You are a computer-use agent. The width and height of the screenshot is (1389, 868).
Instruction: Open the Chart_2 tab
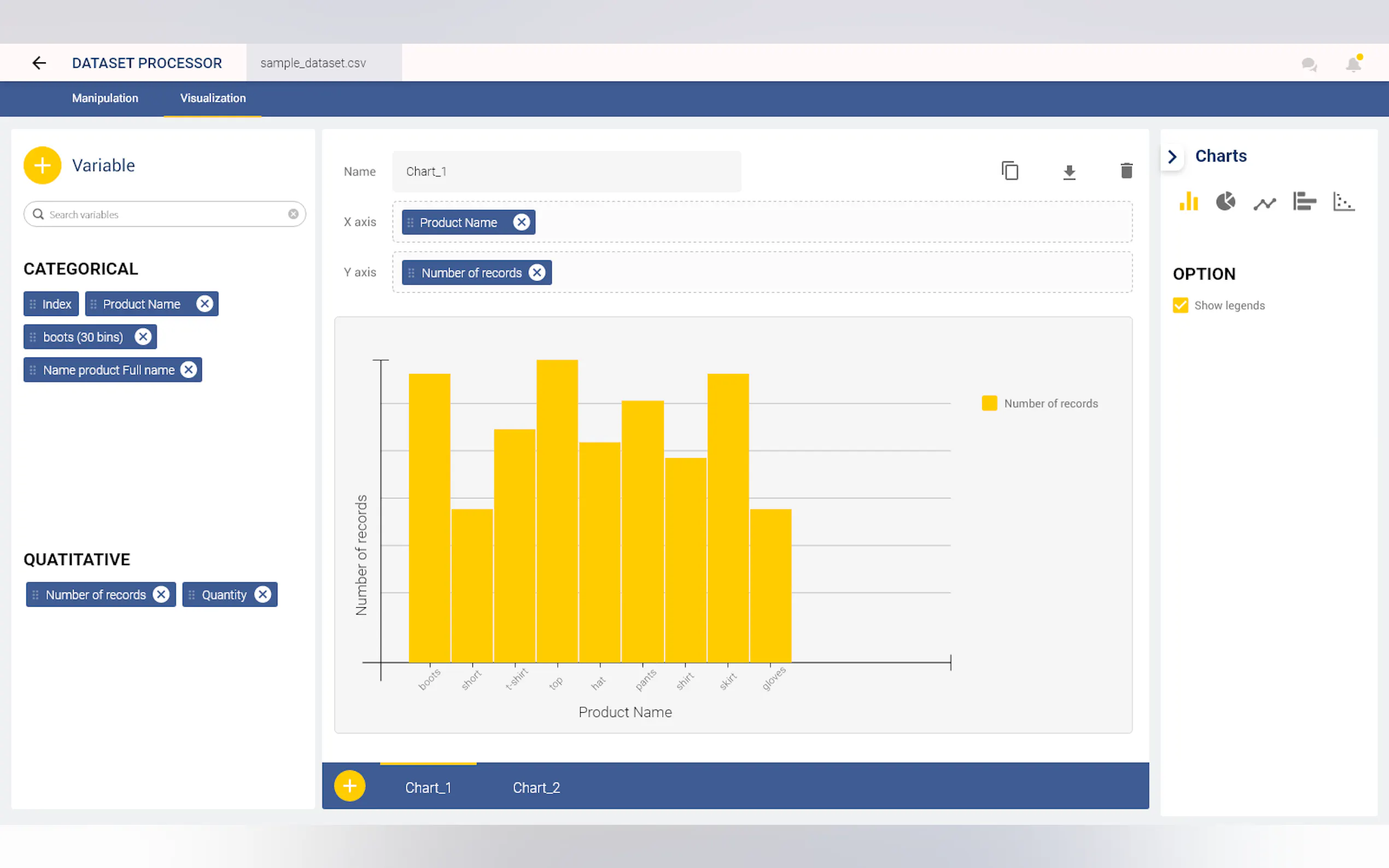[536, 788]
